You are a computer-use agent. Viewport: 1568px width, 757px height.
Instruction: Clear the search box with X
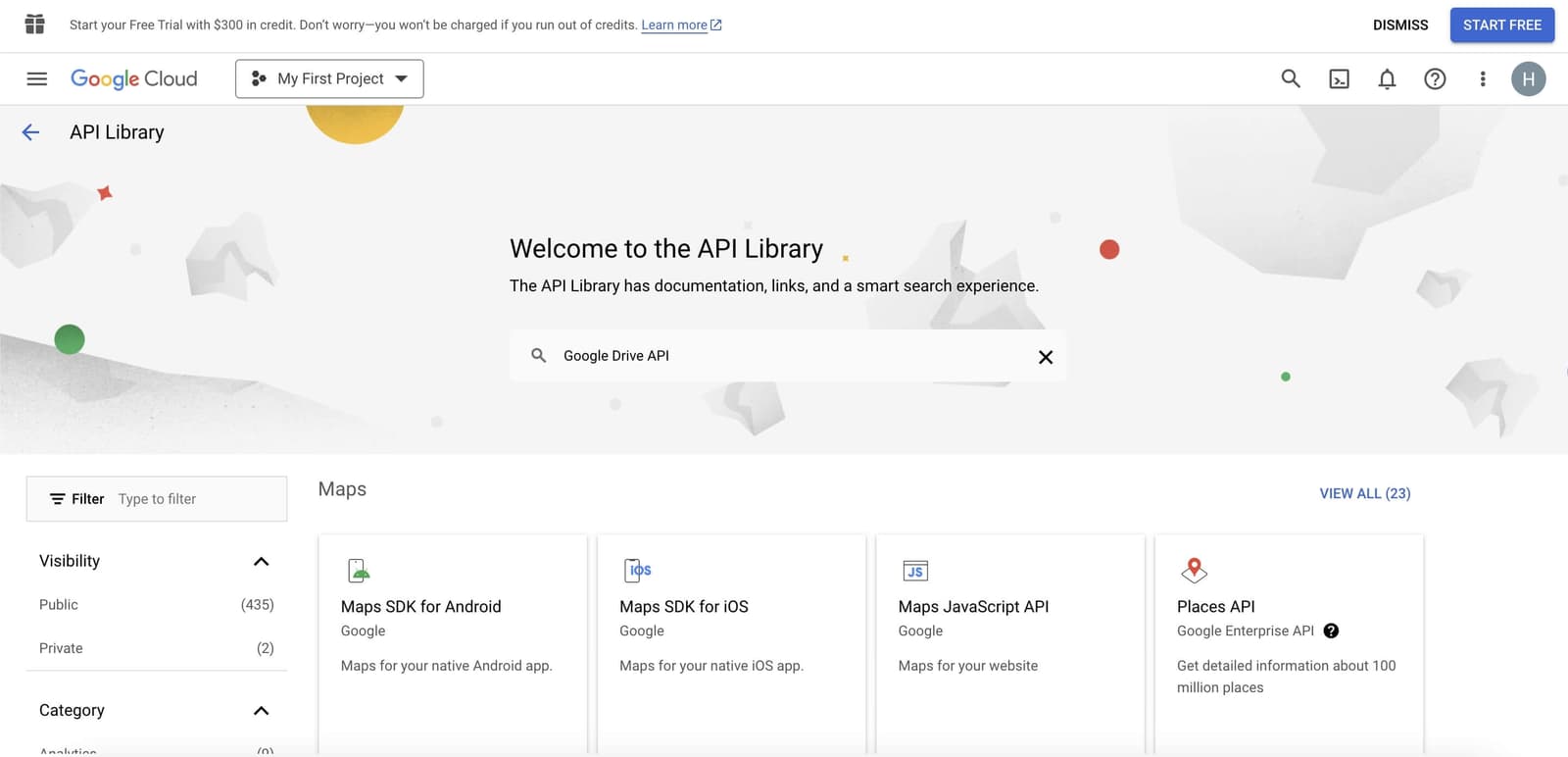point(1046,357)
